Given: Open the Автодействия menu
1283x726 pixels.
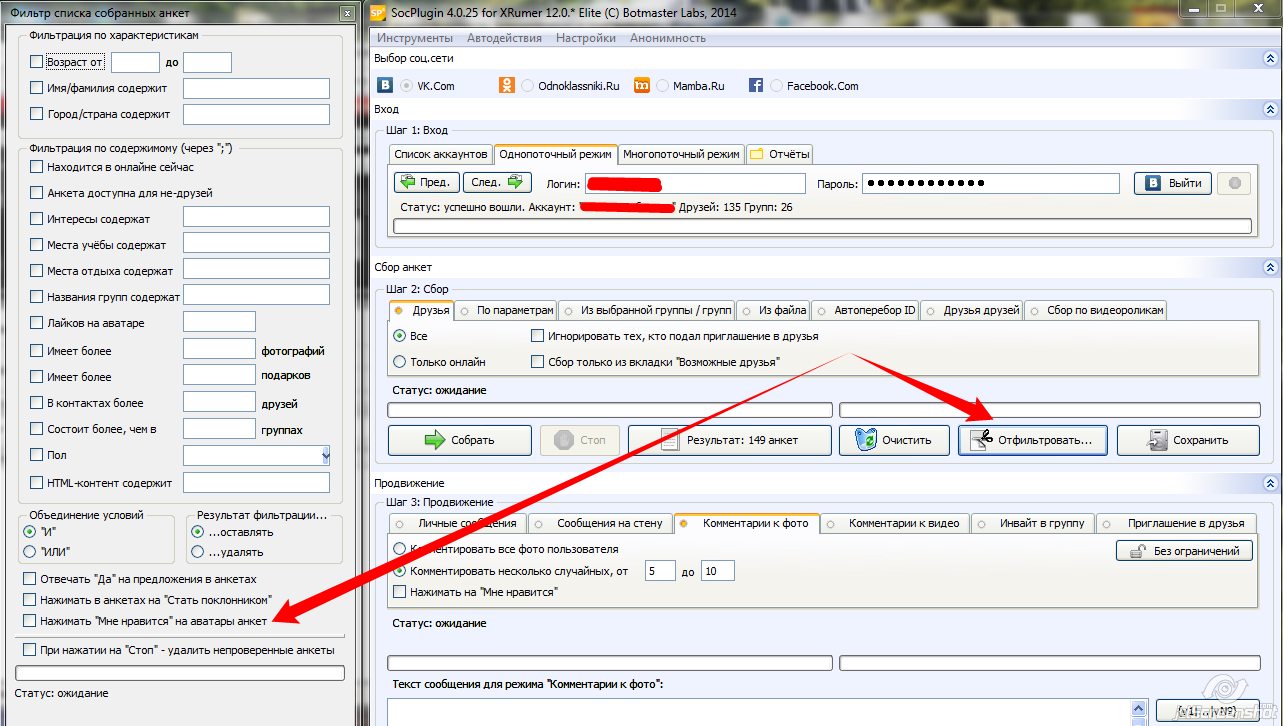Looking at the screenshot, I should (x=504, y=38).
